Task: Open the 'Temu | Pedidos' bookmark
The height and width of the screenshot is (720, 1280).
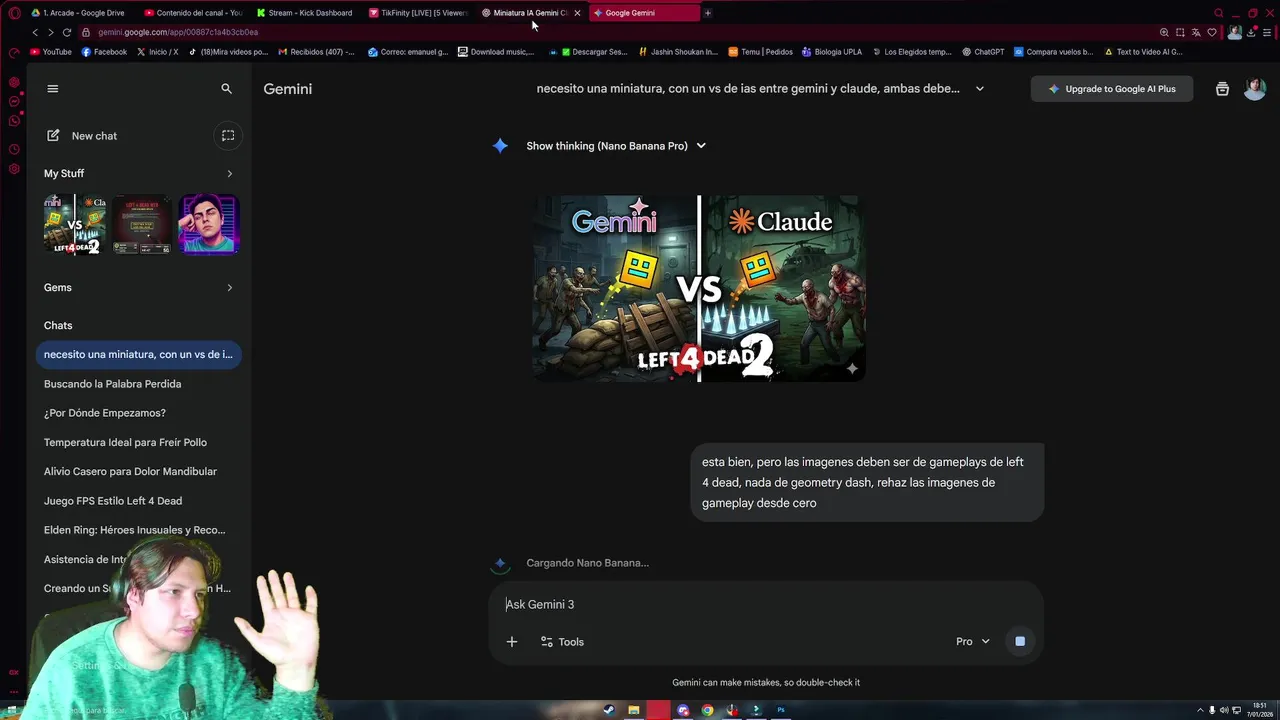Action: tap(761, 52)
